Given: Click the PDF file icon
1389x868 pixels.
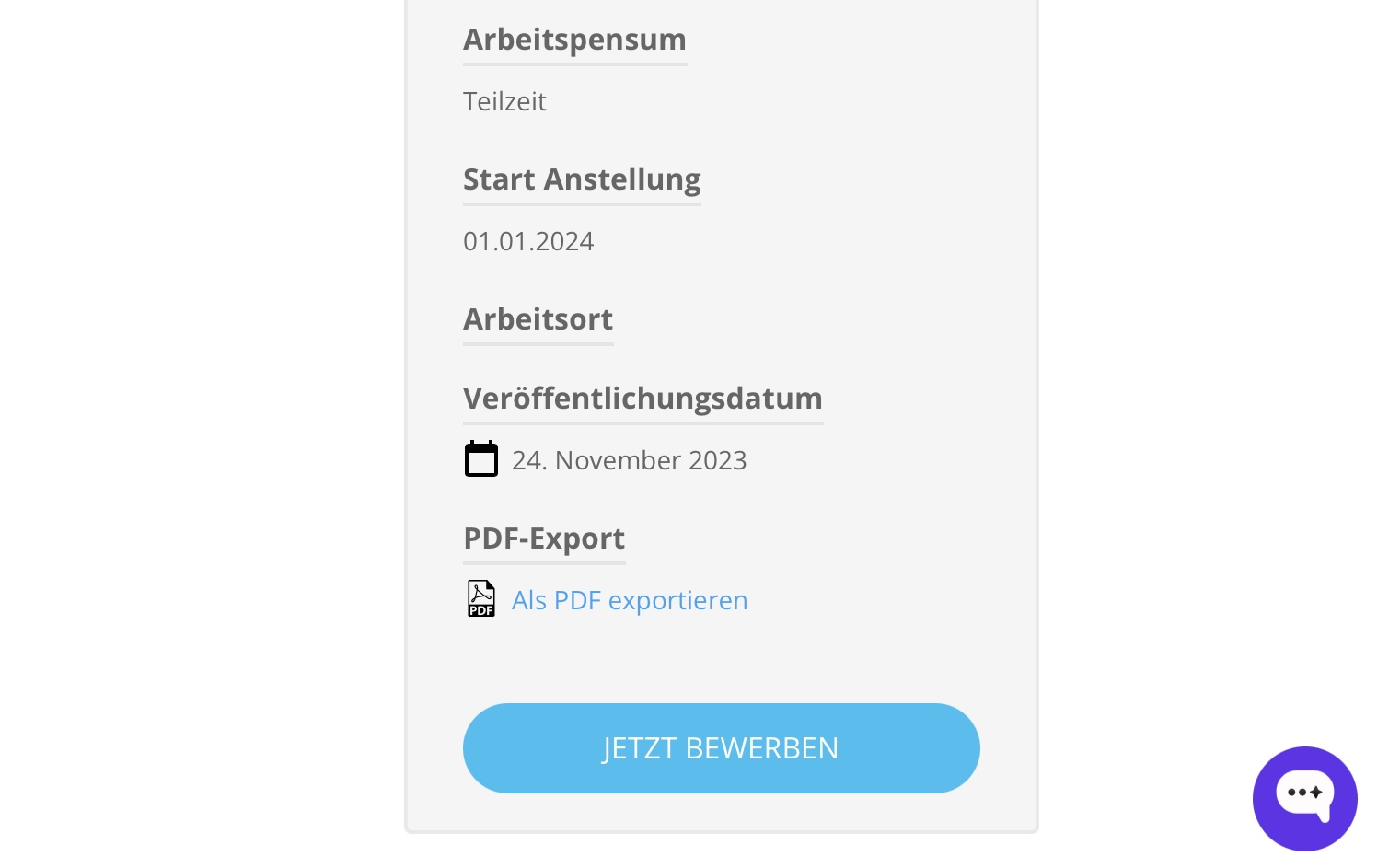Looking at the screenshot, I should [481, 598].
